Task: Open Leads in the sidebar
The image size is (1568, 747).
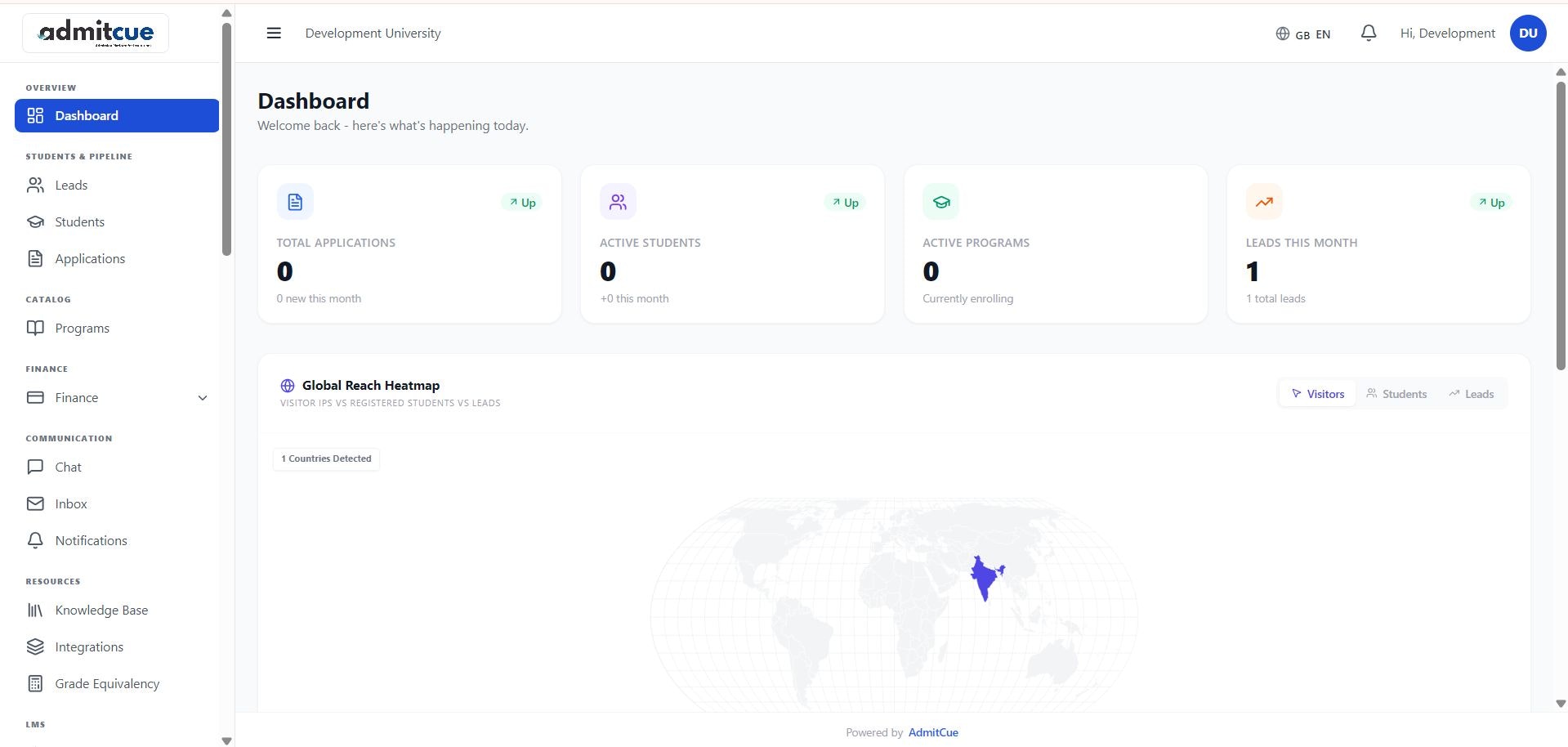Action: click(117, 186)
